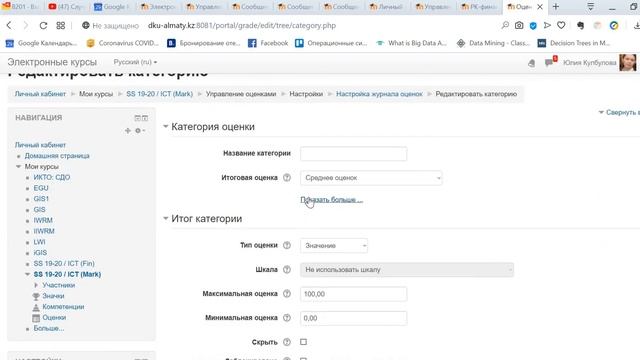Open help for Тип оценки
The image size is (640, 360).
tap(287, 245)
